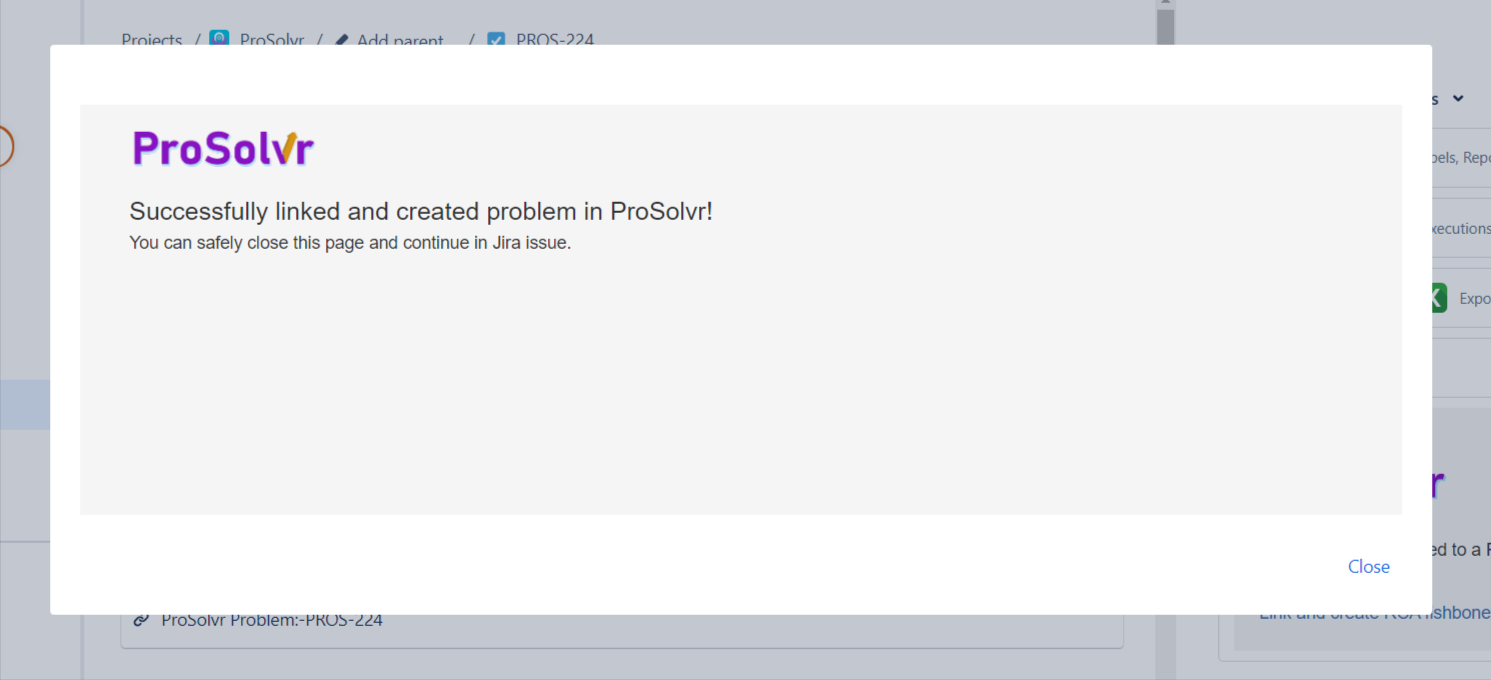Click the page vertical scrollbar thumb
This screenshot has height=680, width=1491.
click(x=1165, y=27)
